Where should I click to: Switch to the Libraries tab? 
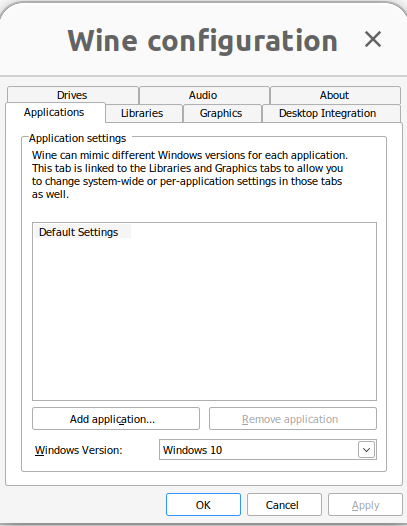(x=144, y=113)
